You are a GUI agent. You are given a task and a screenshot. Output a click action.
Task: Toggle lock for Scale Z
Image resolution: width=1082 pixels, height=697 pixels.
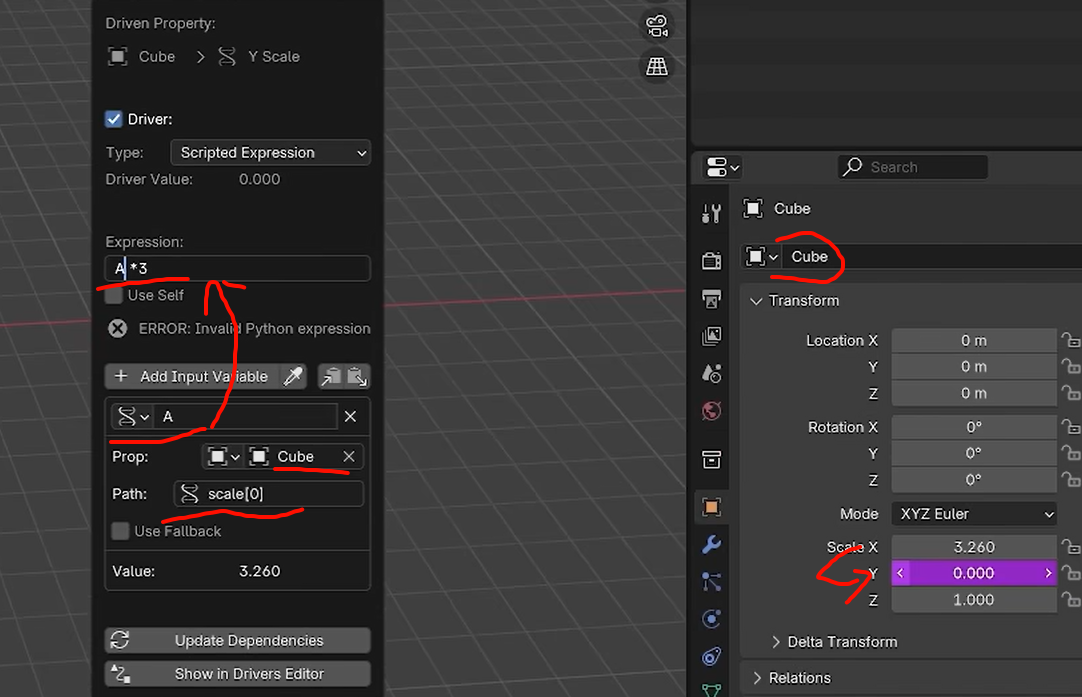[x=1070, y=600]
